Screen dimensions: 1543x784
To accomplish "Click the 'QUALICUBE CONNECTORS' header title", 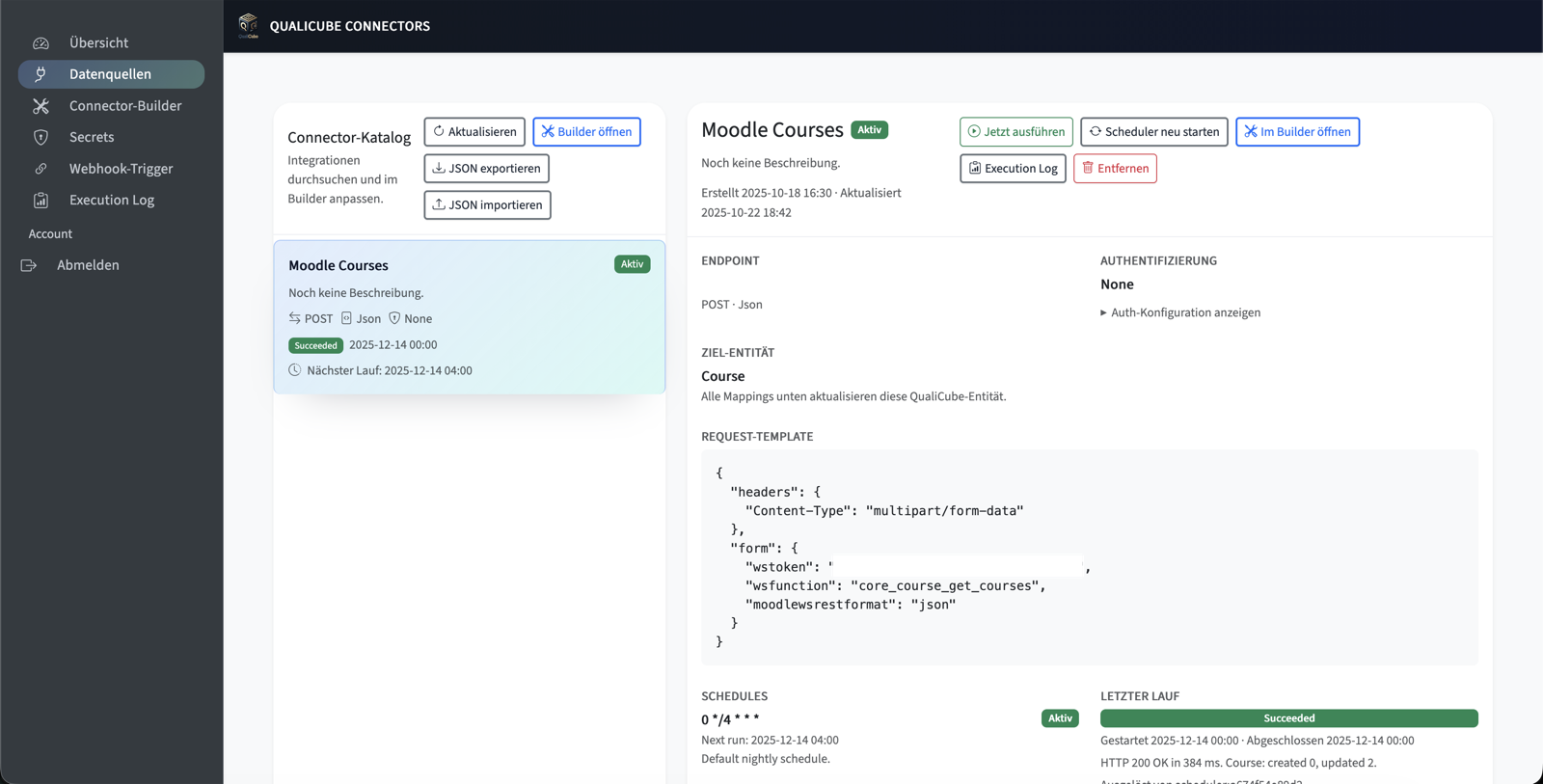I will [x=350, y=26].
